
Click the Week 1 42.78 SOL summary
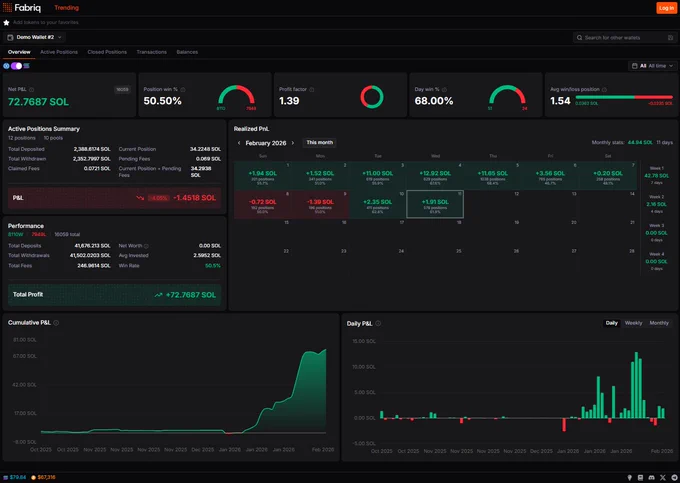click(657, 175)
